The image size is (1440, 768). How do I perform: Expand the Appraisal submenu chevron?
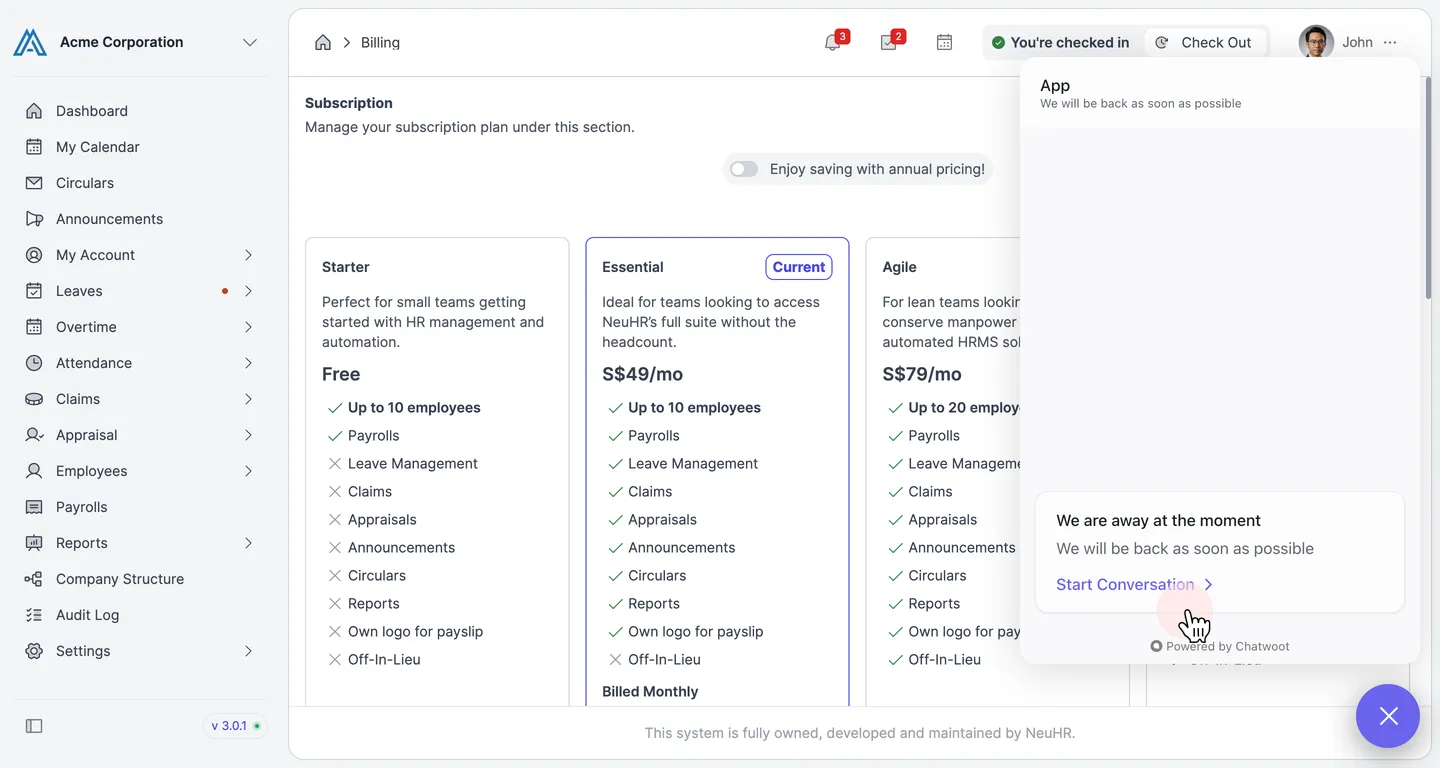click(x=248, y=435)
